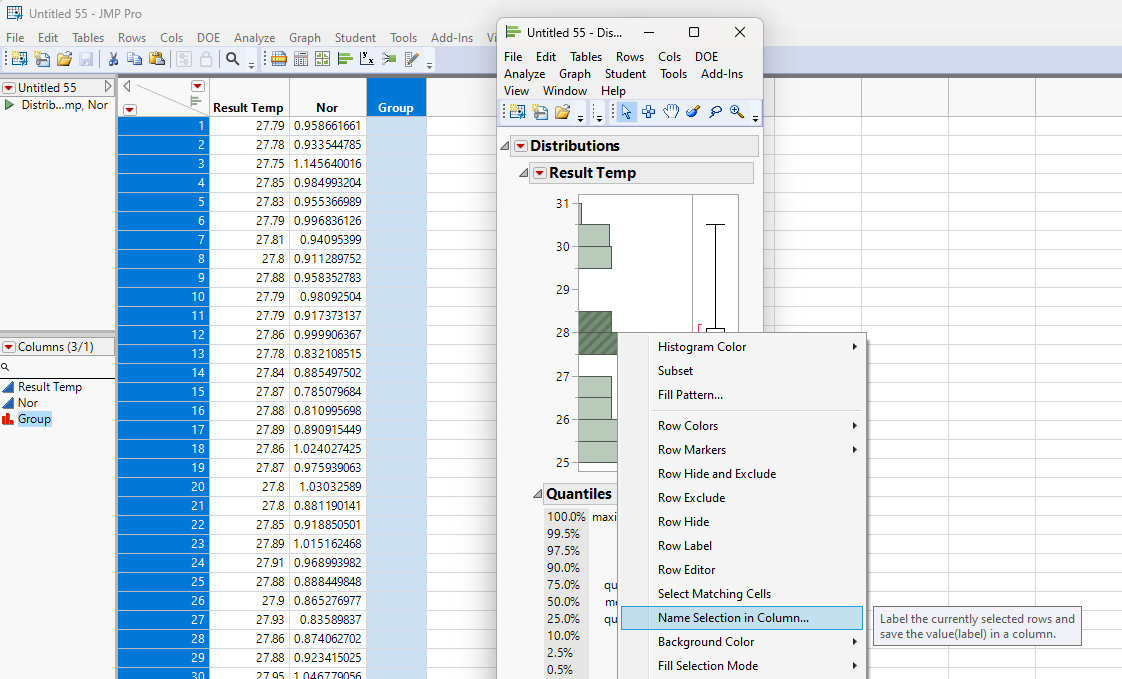Select the Brush tool in Distribution toolbar
Viewport: 1122px width, 679px height.
[x=693, y=112]
